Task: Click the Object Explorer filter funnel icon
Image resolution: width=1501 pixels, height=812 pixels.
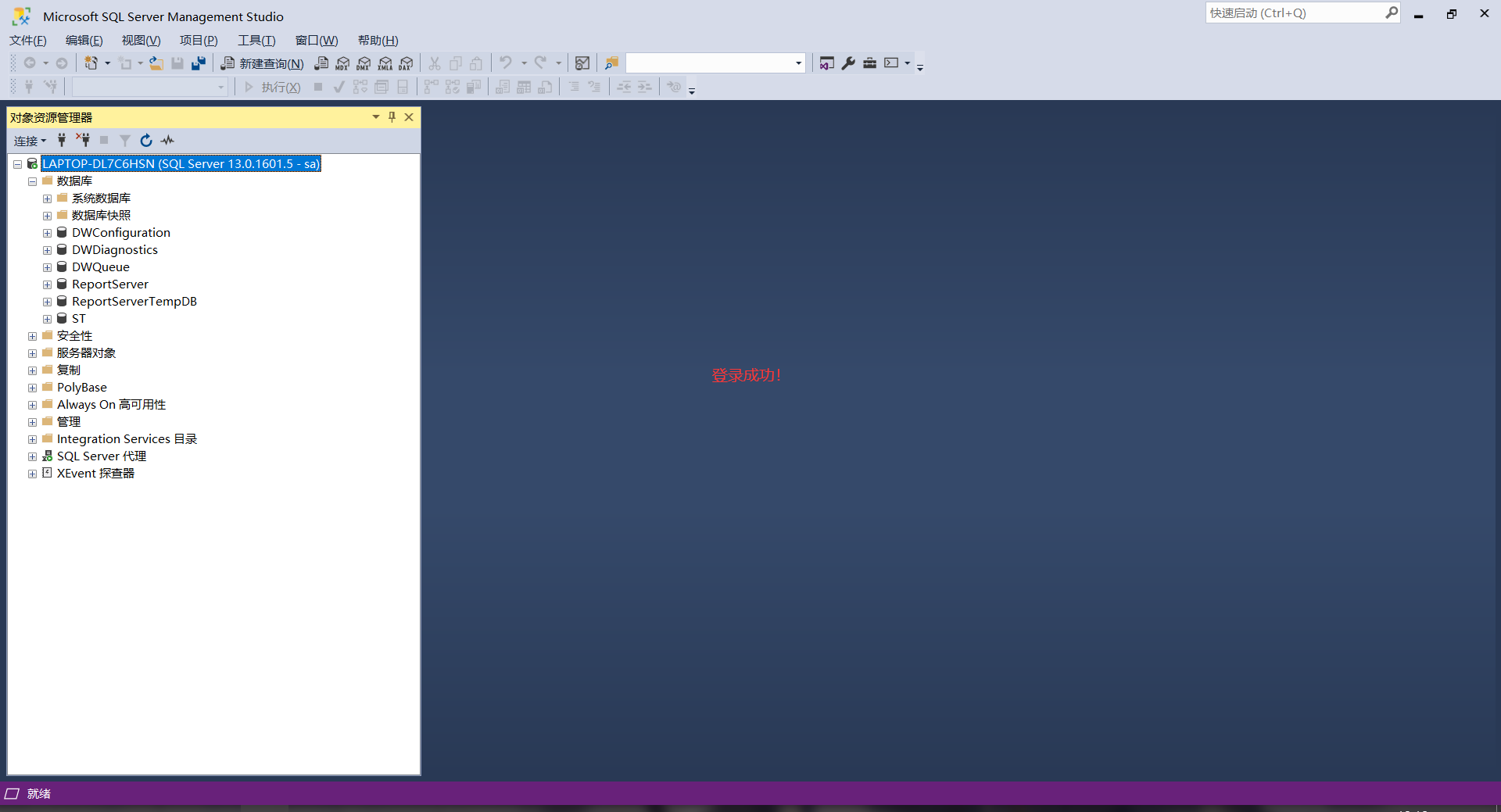Action: [x=124, y=141]
